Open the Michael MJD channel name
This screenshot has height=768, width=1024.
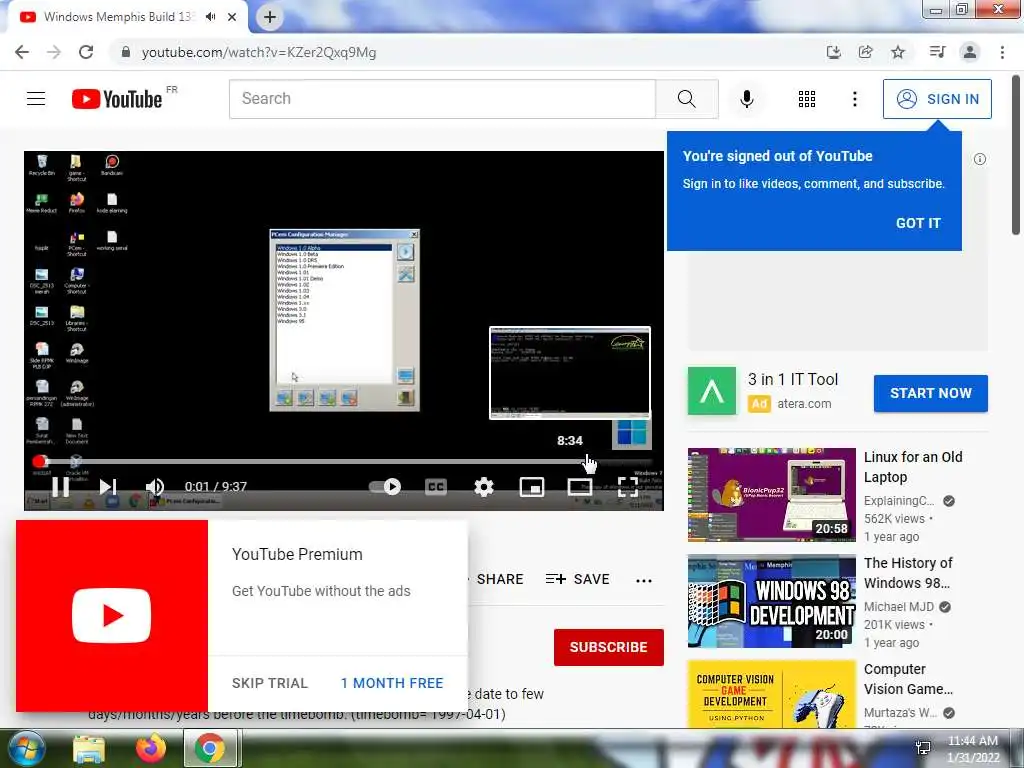(899, 607)
